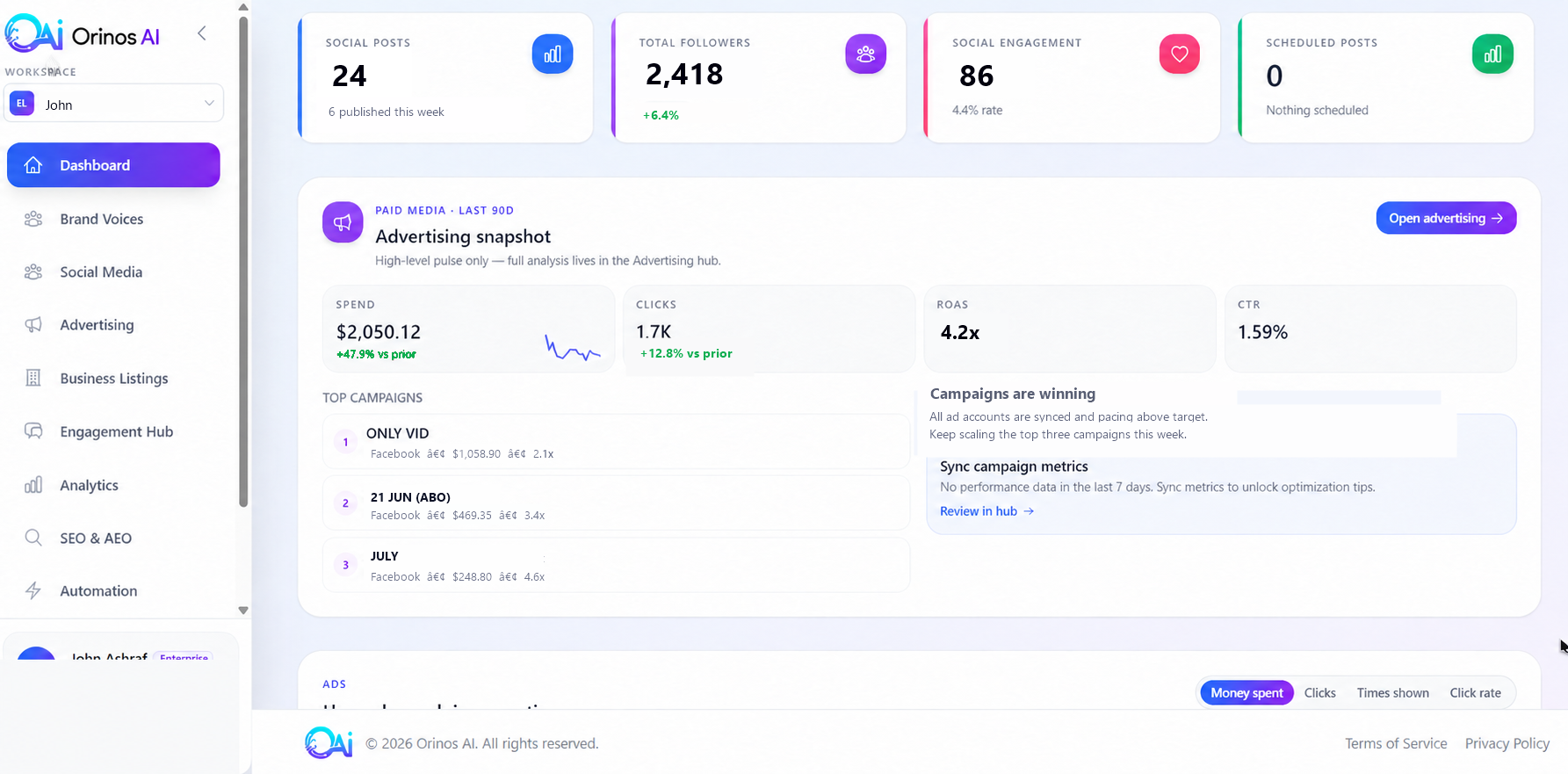Click the Advertising megaphone sidebar icon
This screenshot has height=774, width=1568.
click(x=33, y=325)
